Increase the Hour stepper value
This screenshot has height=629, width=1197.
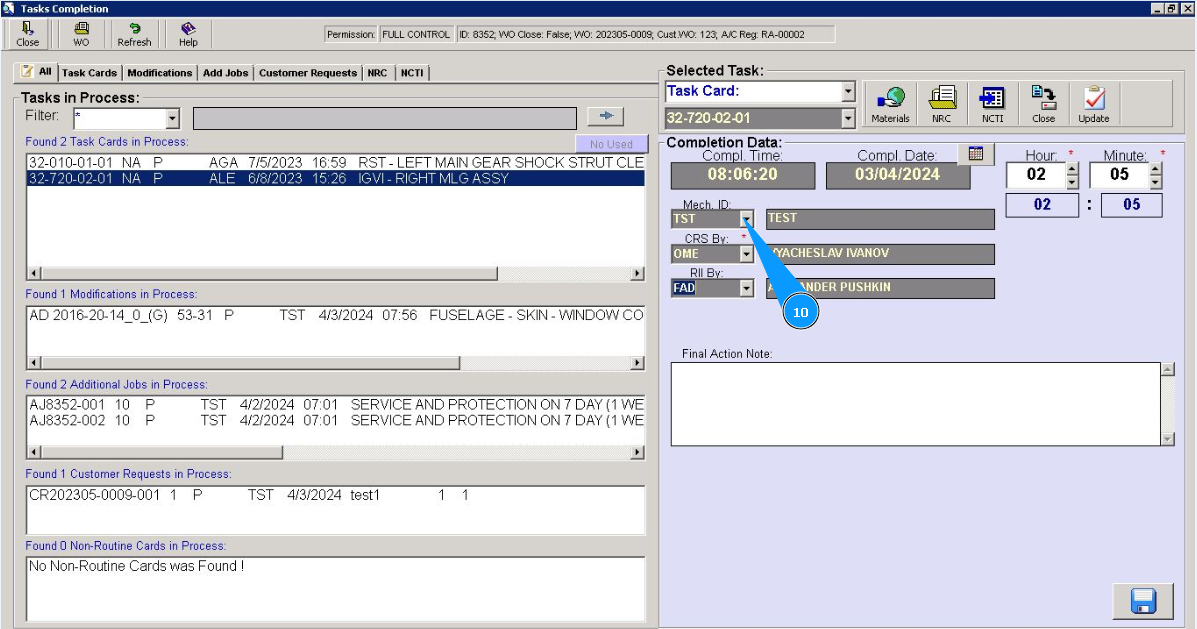[x=1073, y=169]
